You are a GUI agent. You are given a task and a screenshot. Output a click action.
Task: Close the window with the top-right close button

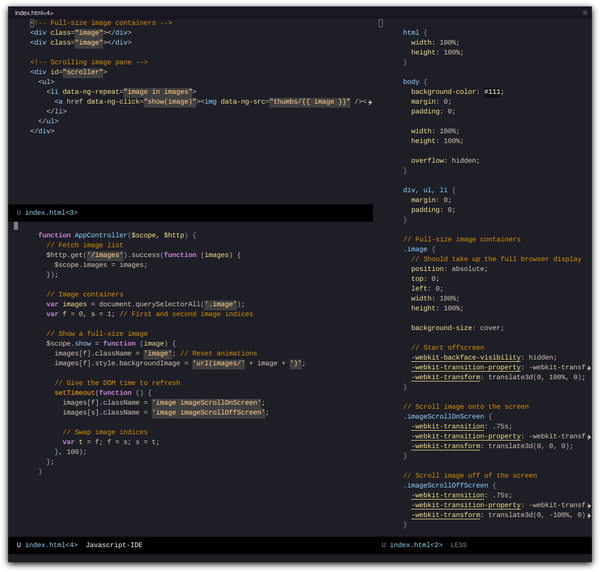coord(585,13)
